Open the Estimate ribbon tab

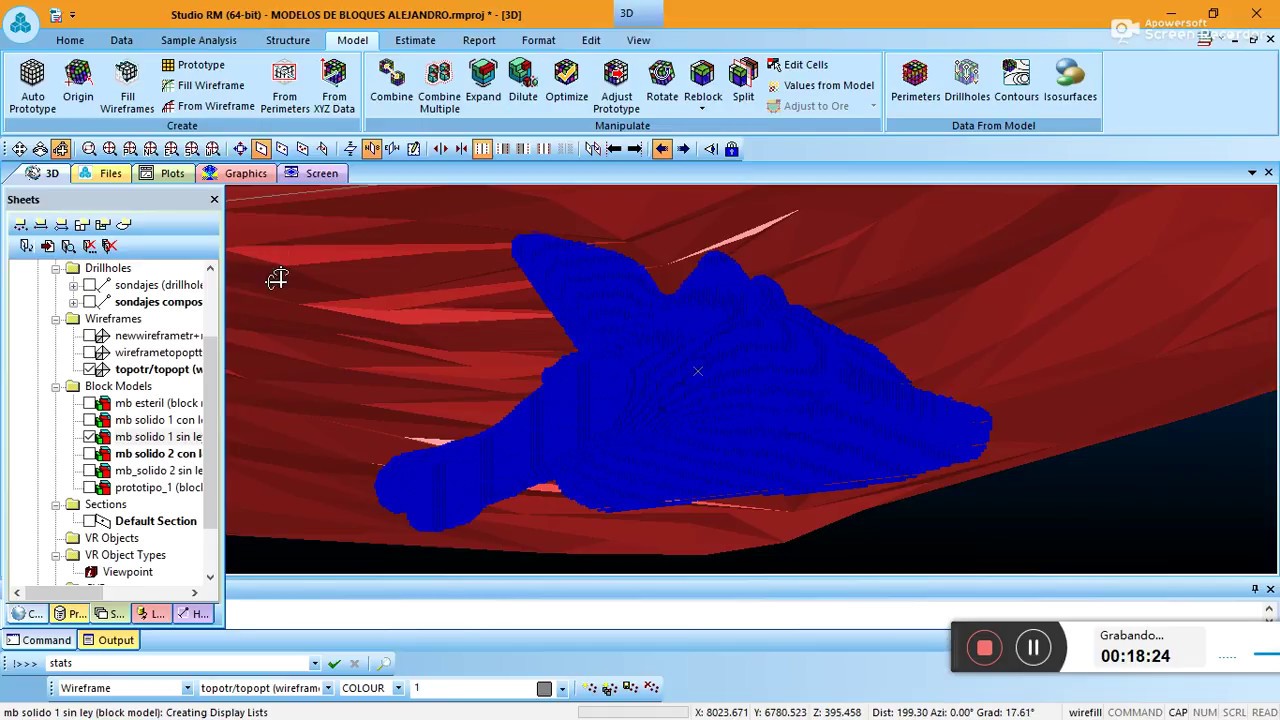pyautogui.click(x=415, y=40)
